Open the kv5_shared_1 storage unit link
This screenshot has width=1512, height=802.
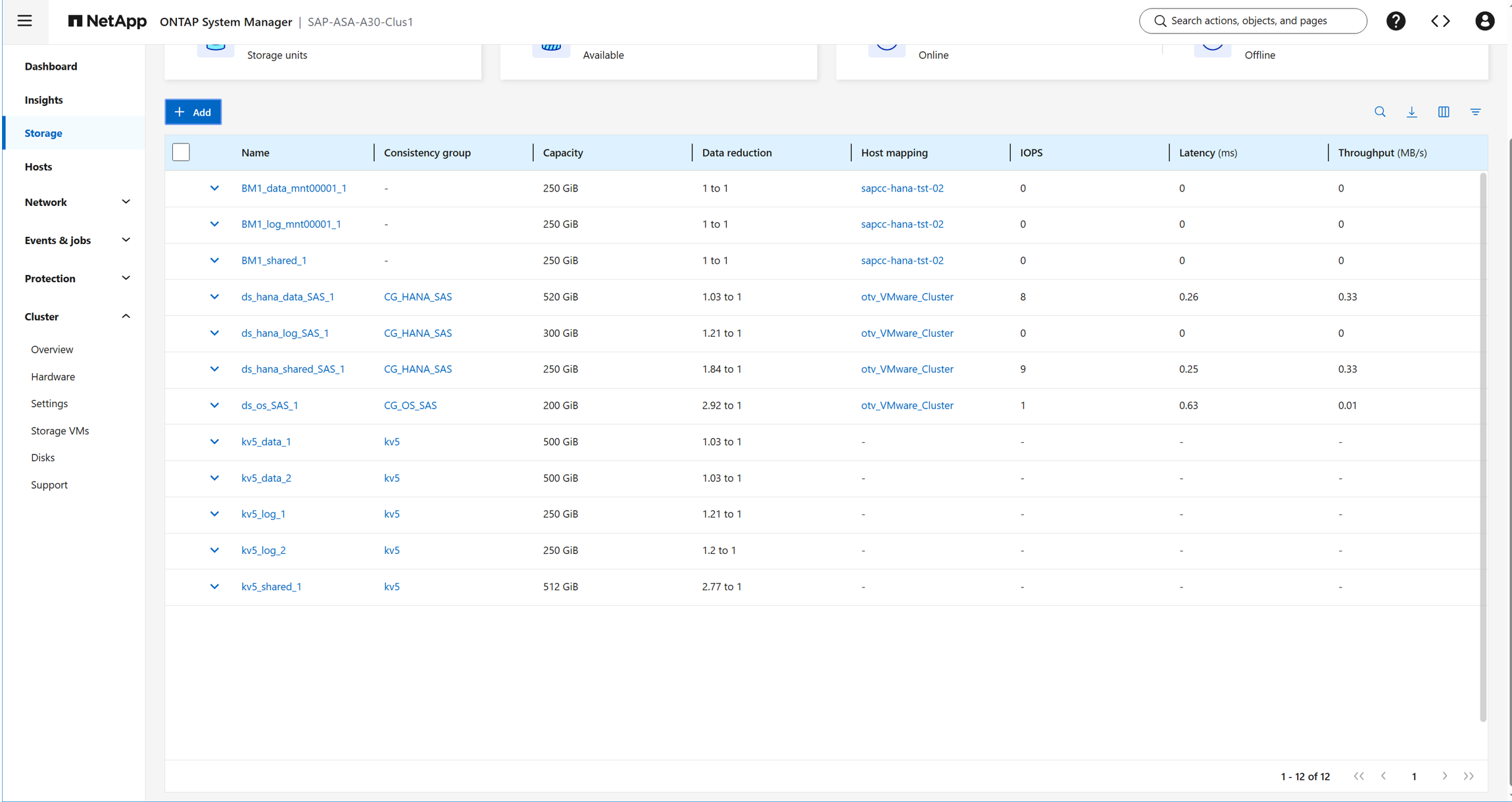pyautogui.click(x=271, y=587)
